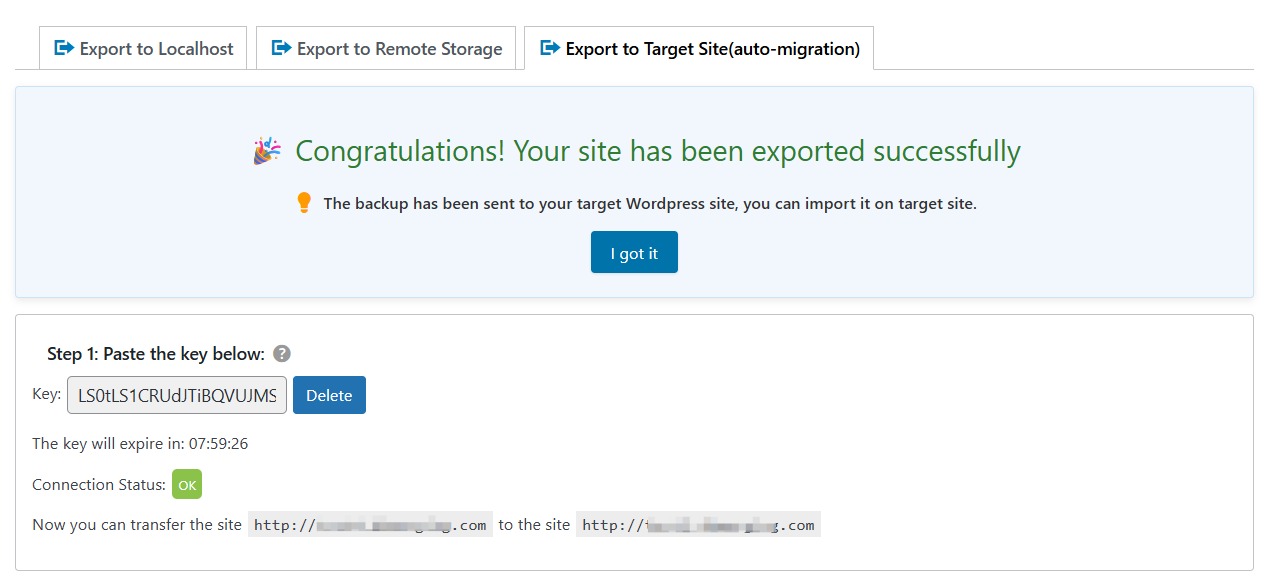The width and height of the screenshot is (1270, 580).
Task: Click the export icon on Export to Localhost tab
Action: pos(62,47)
